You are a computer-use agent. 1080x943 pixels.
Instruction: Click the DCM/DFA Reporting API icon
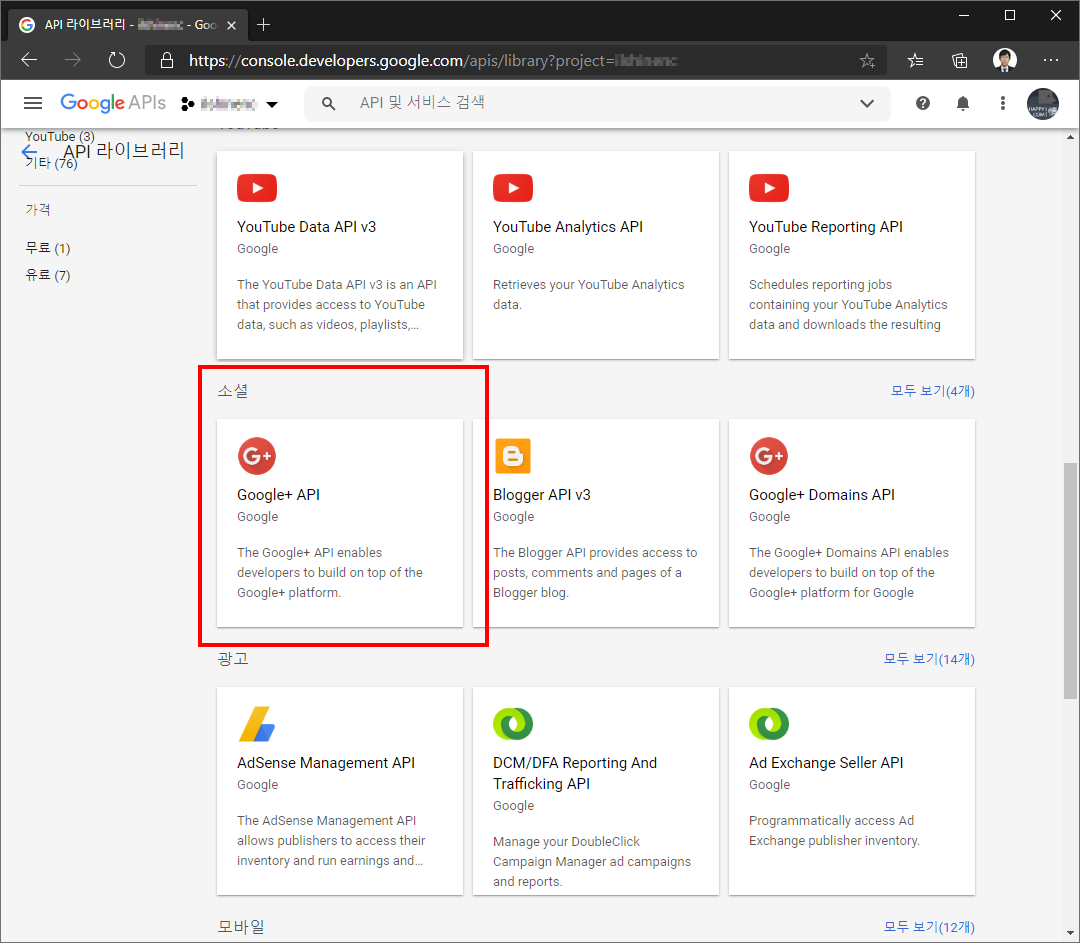pos(512,724)
